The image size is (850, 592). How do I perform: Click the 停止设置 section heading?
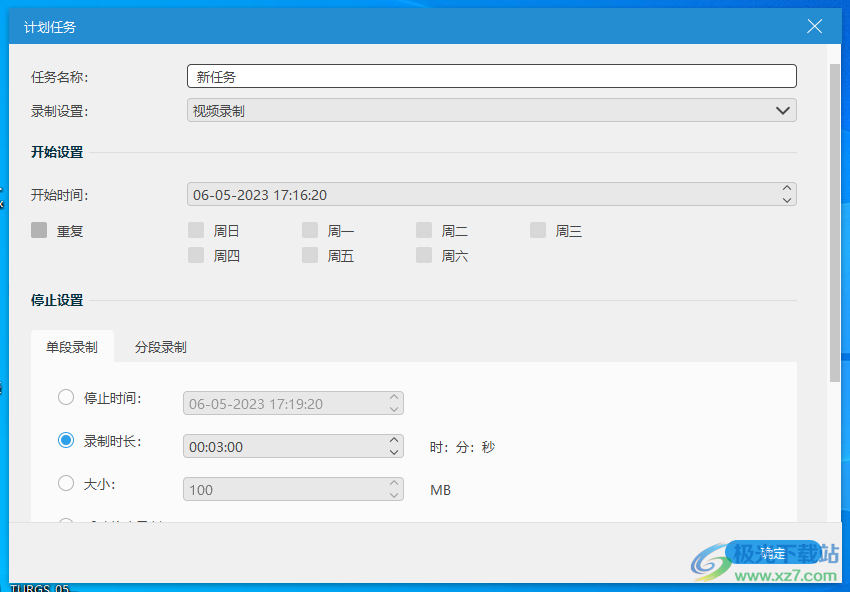point(57,300)
